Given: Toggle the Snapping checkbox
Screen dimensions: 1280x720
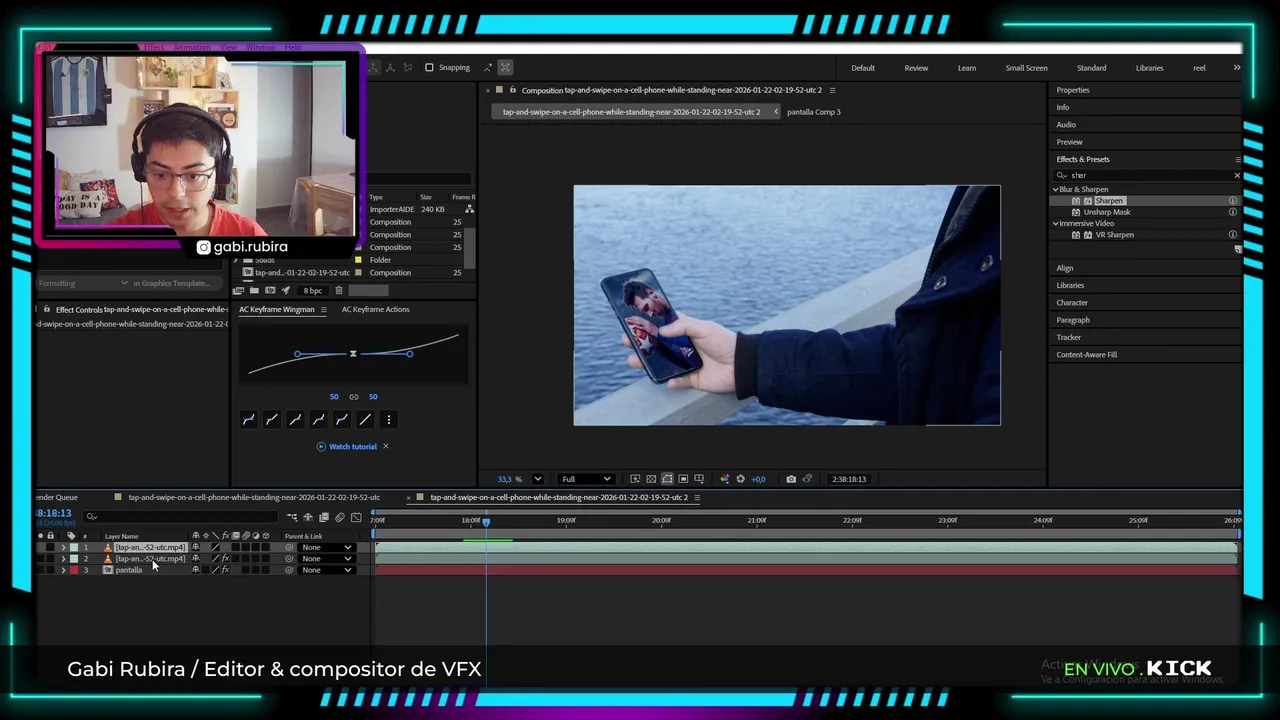Looking at the screenshot, I should (429, 68).
